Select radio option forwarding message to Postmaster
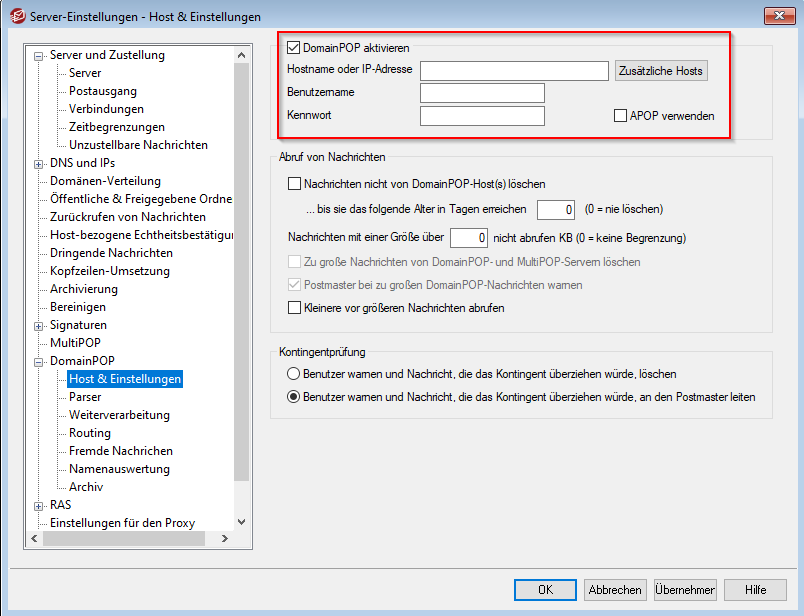This screenshot has height=616, width=804. coord(294,397)
